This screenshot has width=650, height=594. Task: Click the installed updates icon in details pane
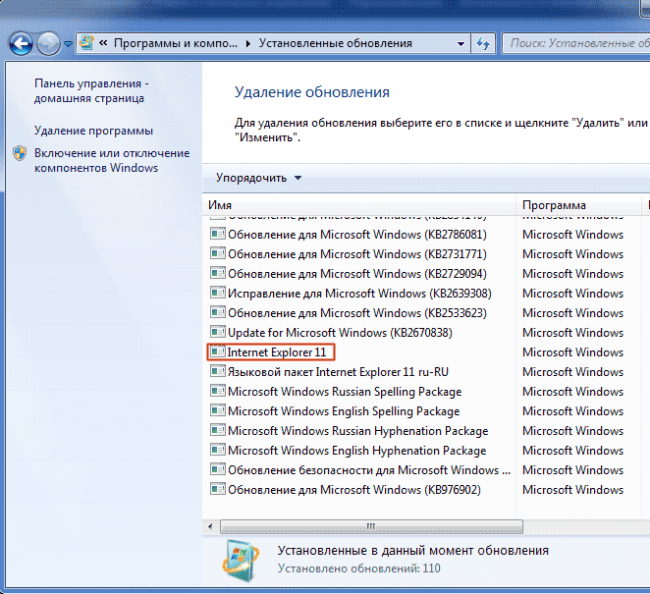[x=240, y=560]
